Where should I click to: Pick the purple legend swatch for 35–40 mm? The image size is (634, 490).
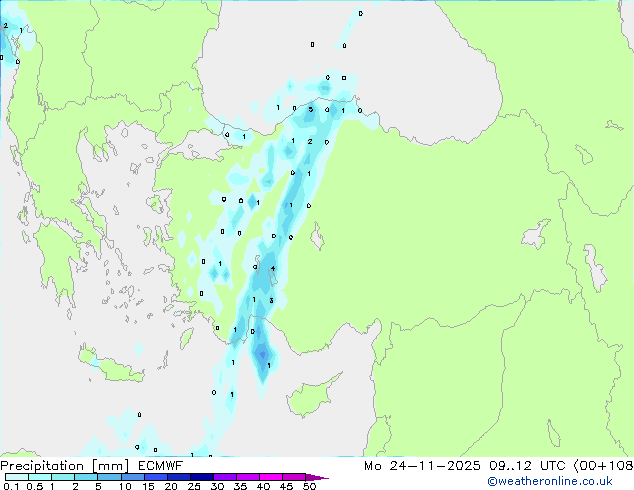tap(247, 477)
